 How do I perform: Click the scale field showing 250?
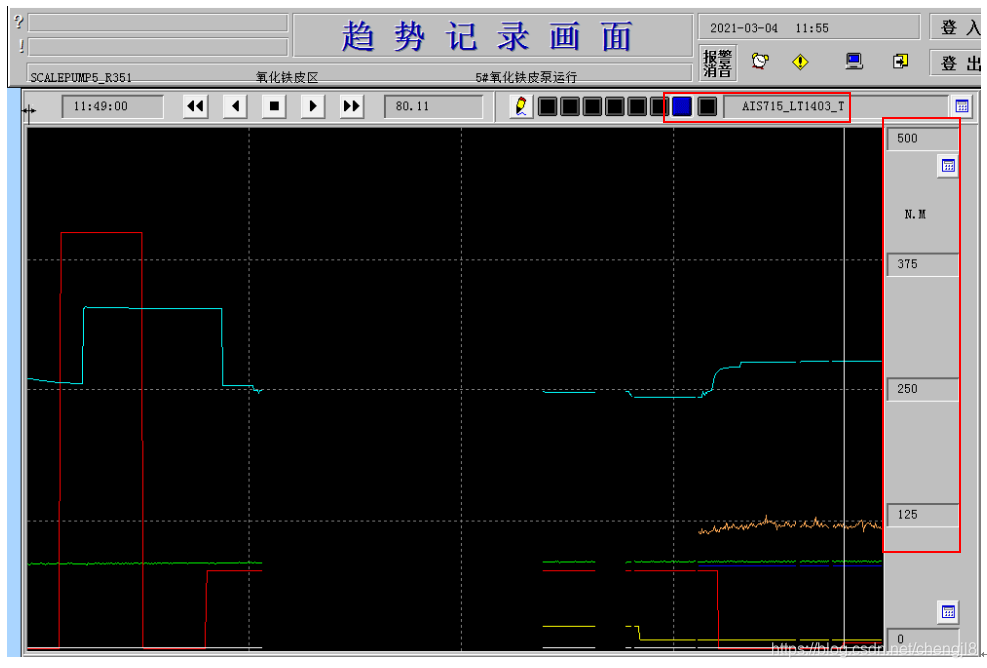[x=922, y=389]
